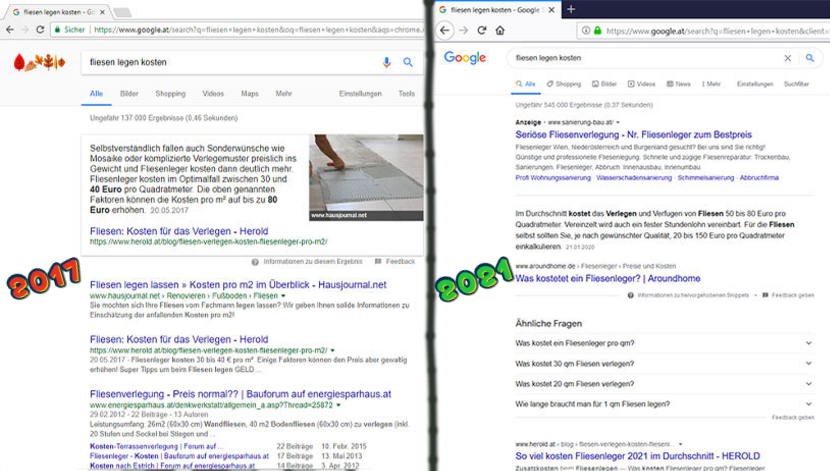
Task: Open 'Fliesen legen lassen » Kosten pro m2' Hausjournal result
Action: click(238, 285)
